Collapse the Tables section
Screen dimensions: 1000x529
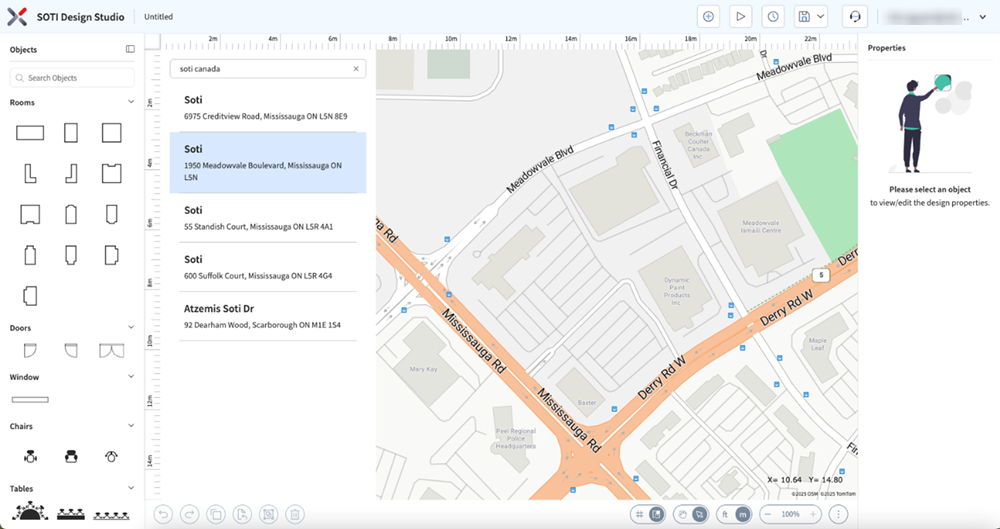click(x=131, y=488)
